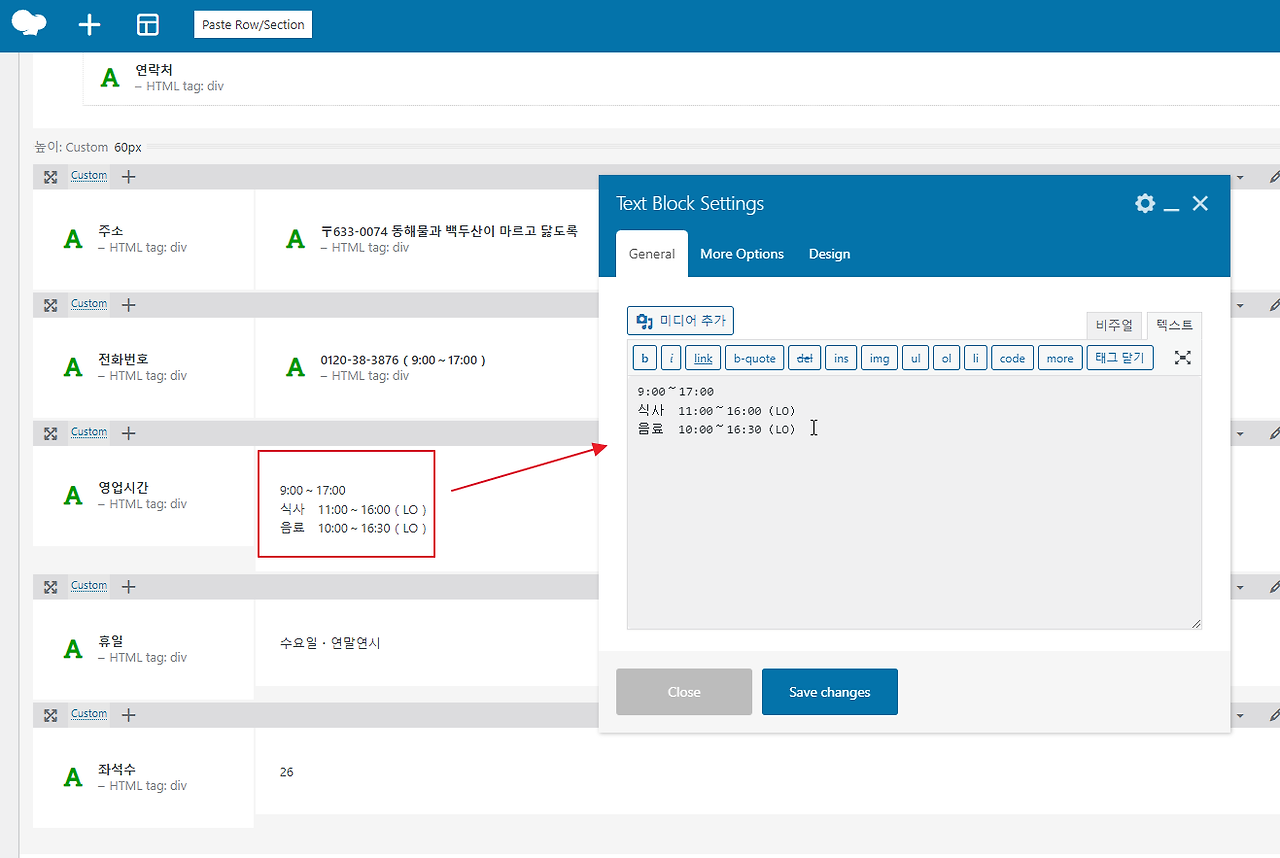
Task: Click the WPBakery cloud logo
Action: 29,24
